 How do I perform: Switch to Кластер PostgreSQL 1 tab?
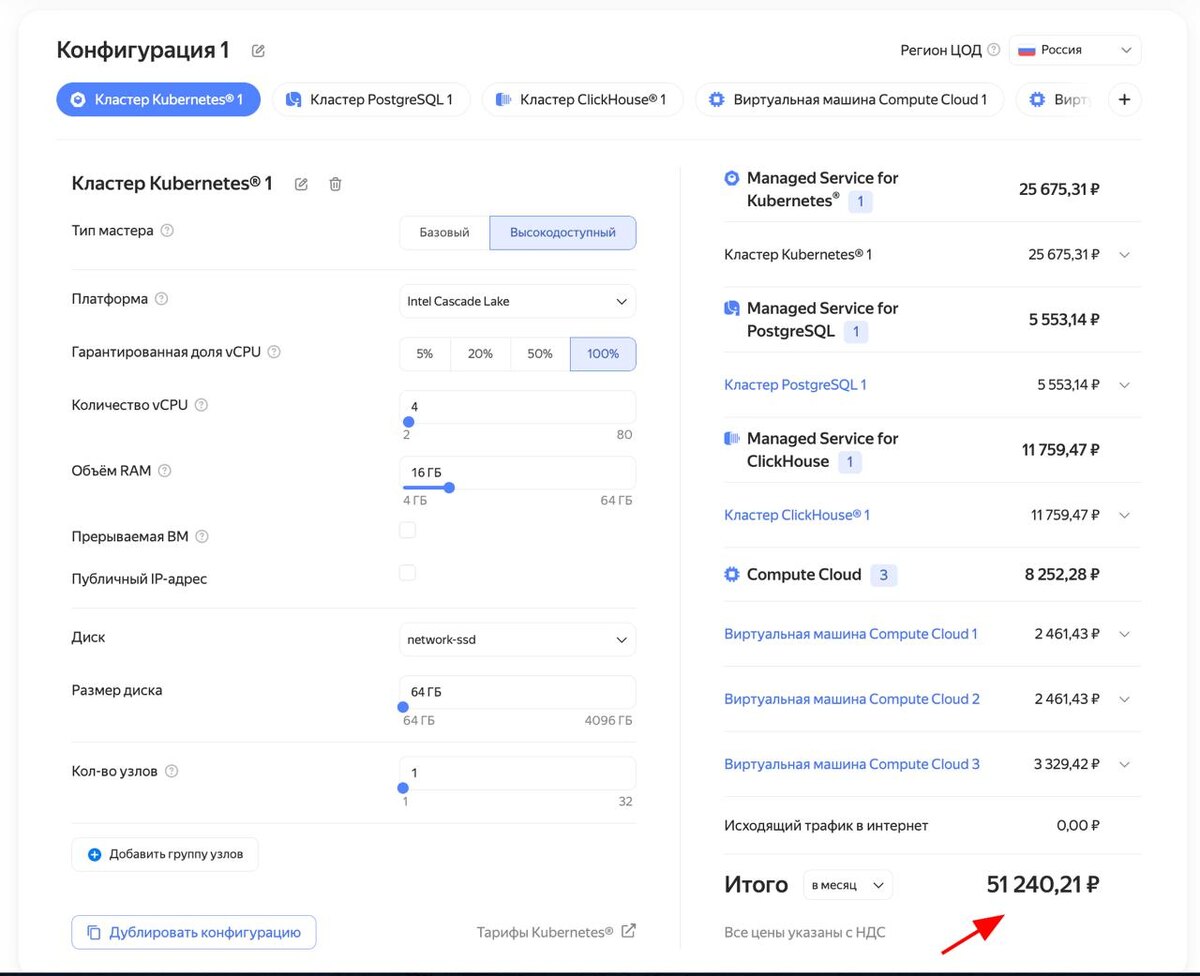coord(371,100)
